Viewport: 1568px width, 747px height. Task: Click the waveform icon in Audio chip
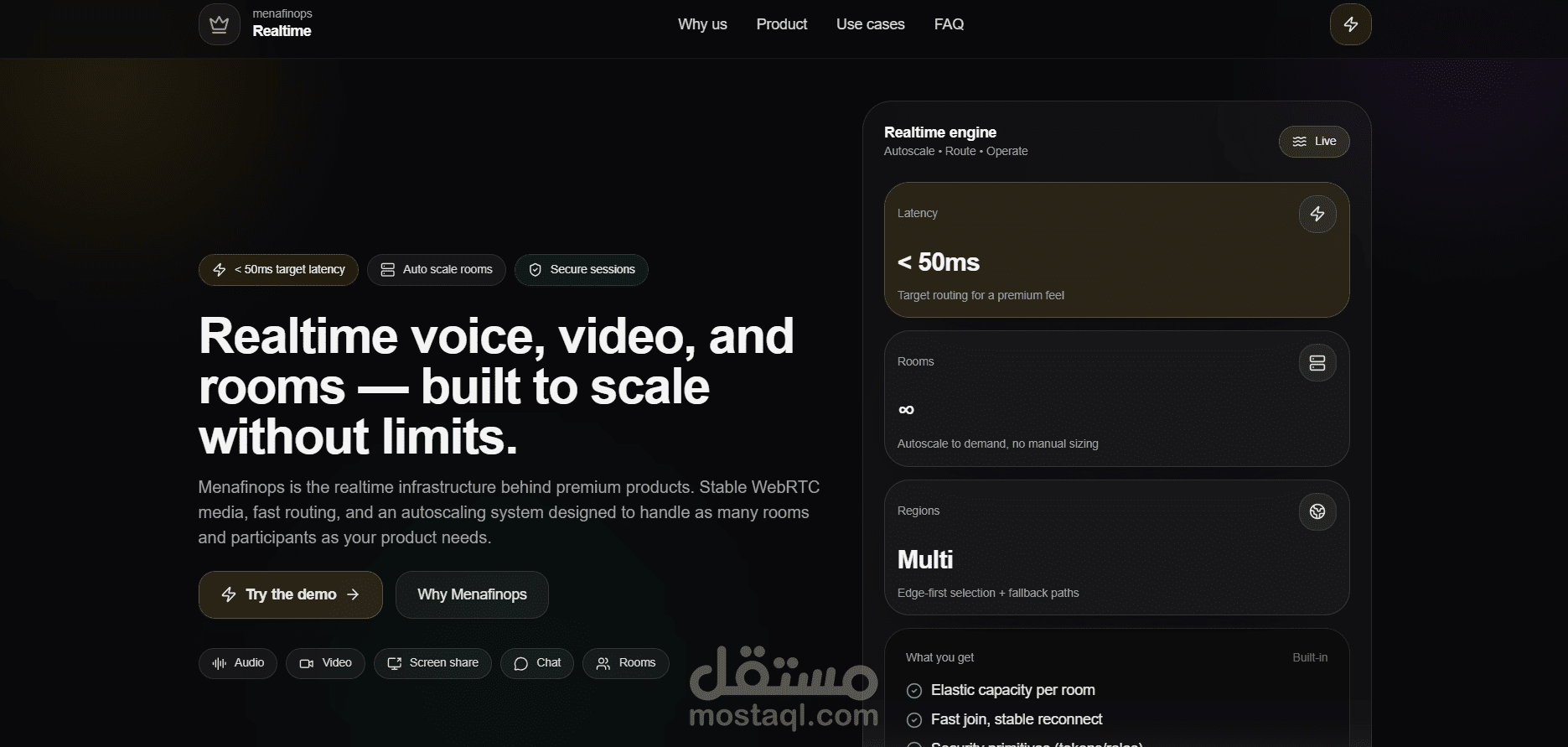(219, 663)
